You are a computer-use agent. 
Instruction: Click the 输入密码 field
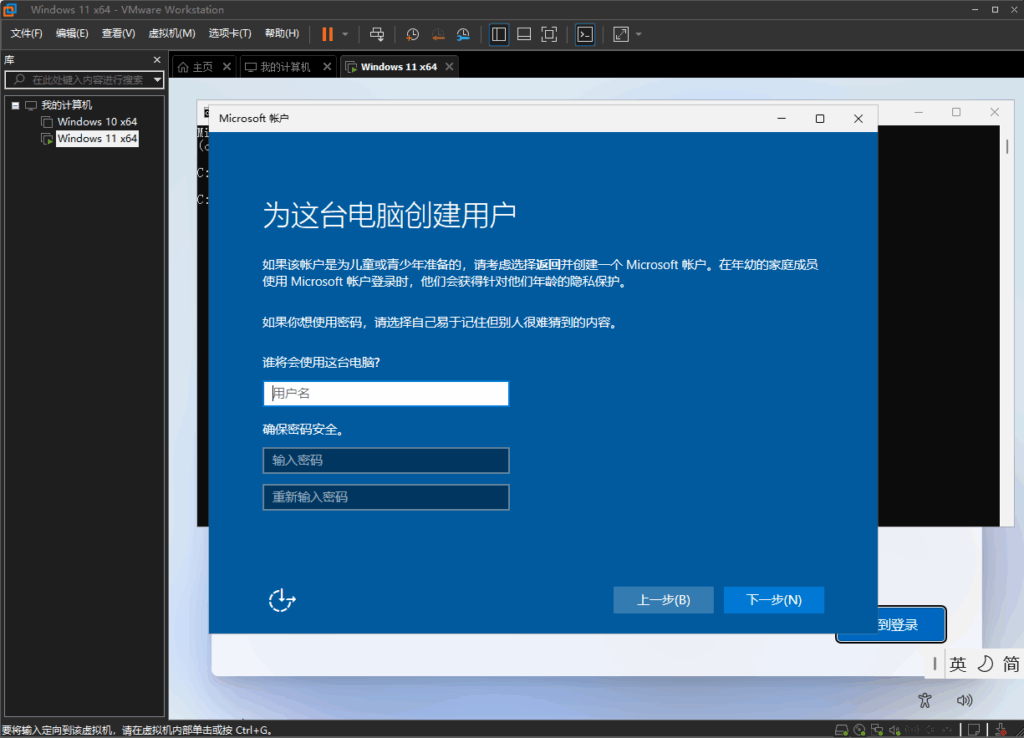385,460
